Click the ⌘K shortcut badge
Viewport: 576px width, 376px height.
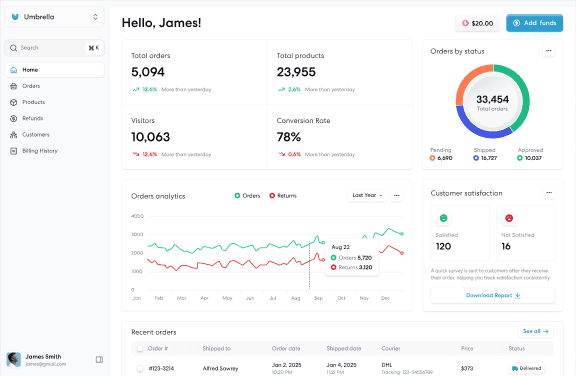94,48
